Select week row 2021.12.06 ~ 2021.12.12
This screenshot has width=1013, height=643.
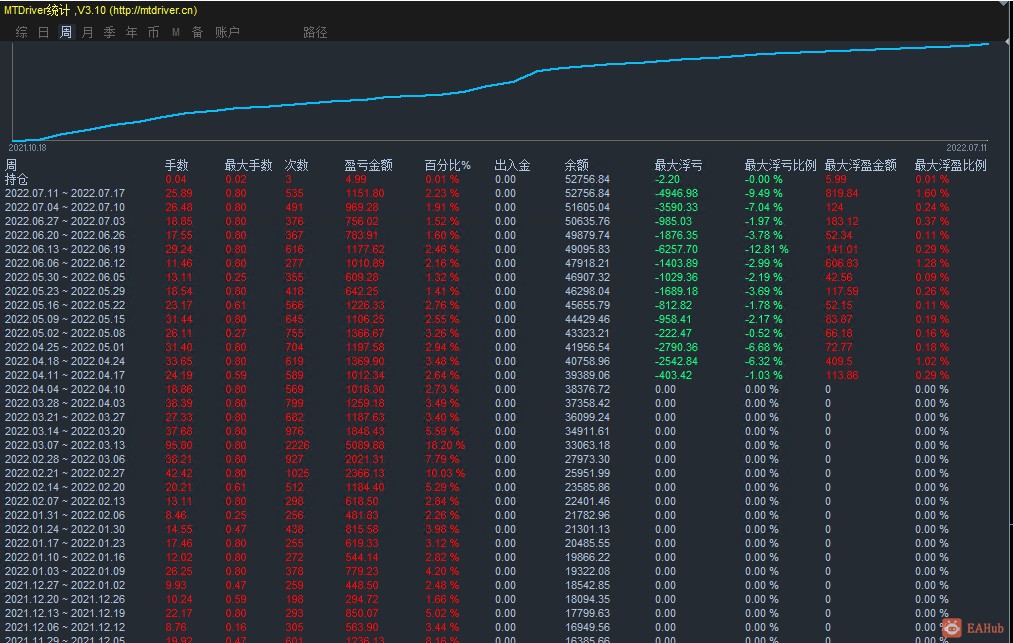65,627
